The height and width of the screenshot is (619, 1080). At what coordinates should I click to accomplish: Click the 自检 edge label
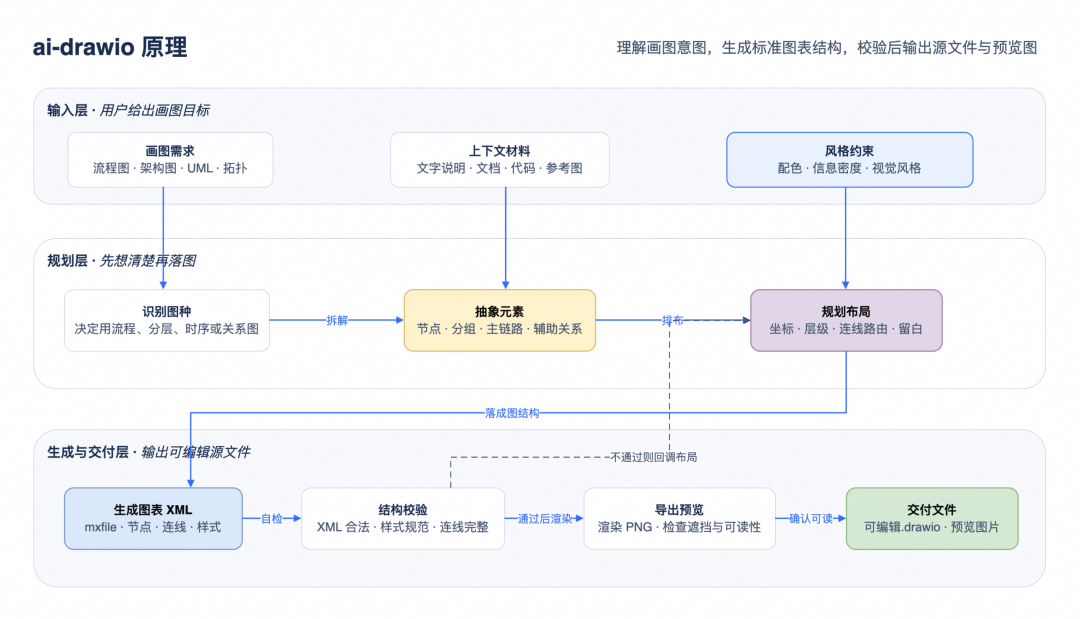(271, 518)
